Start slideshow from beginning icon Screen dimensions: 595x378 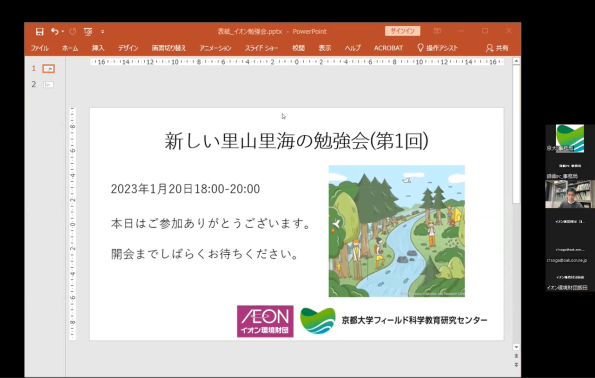pyautogui.click(x=88, y=32)
